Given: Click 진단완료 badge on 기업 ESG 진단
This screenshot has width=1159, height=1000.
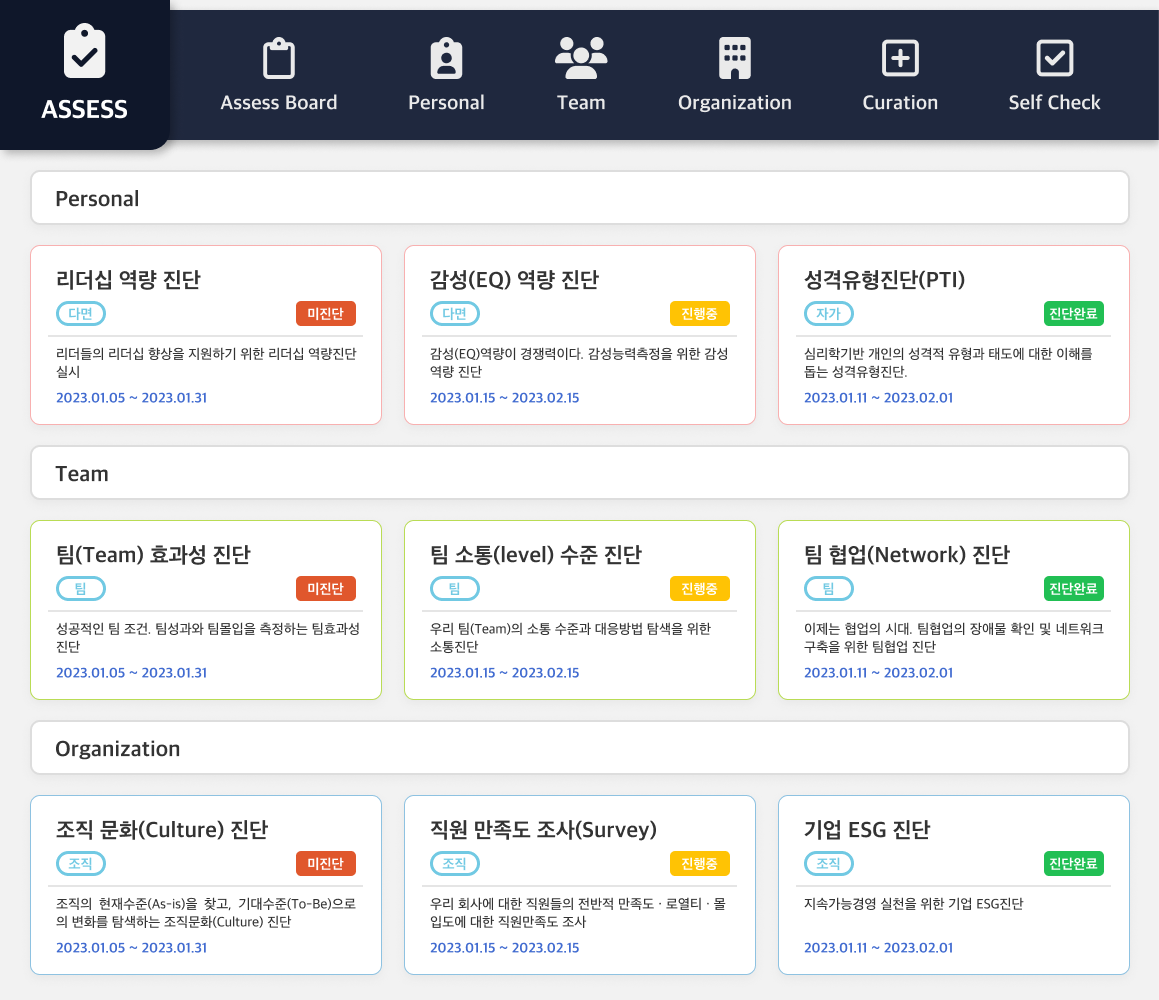Looking at the screenshot, I should coord(1073,864).
